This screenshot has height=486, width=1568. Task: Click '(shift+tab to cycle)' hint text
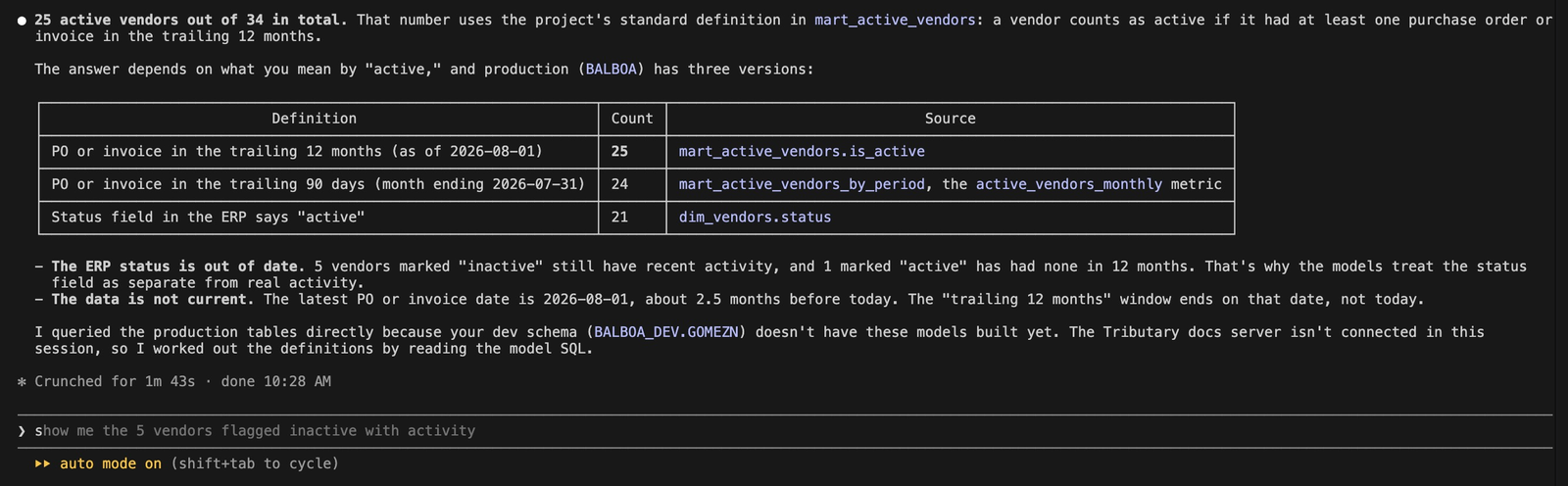(255, 463)
